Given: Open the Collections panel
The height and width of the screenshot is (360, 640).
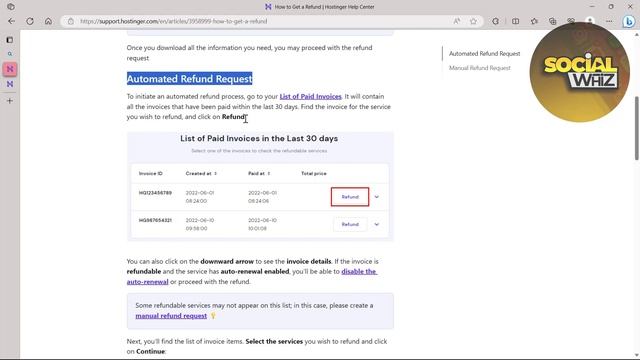Looking at the screenshot, I should [x=553, y=21].
